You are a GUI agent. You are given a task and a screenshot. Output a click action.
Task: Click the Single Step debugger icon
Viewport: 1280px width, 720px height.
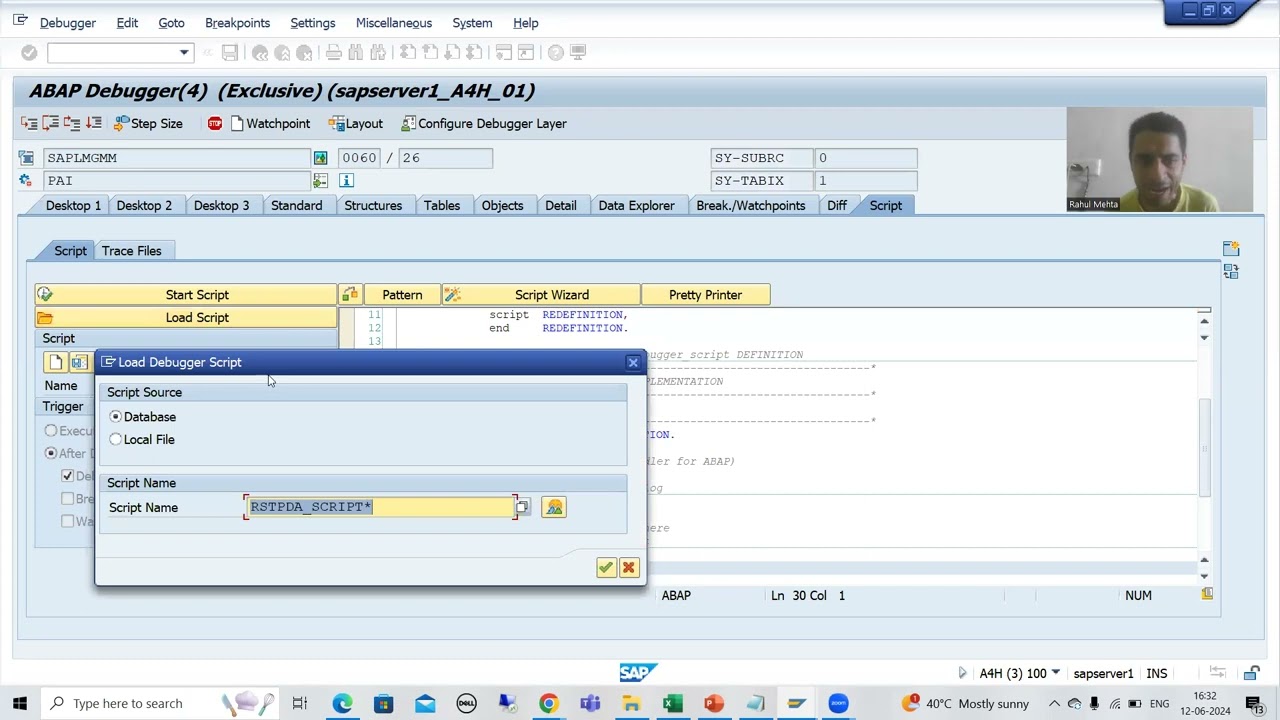29,124
